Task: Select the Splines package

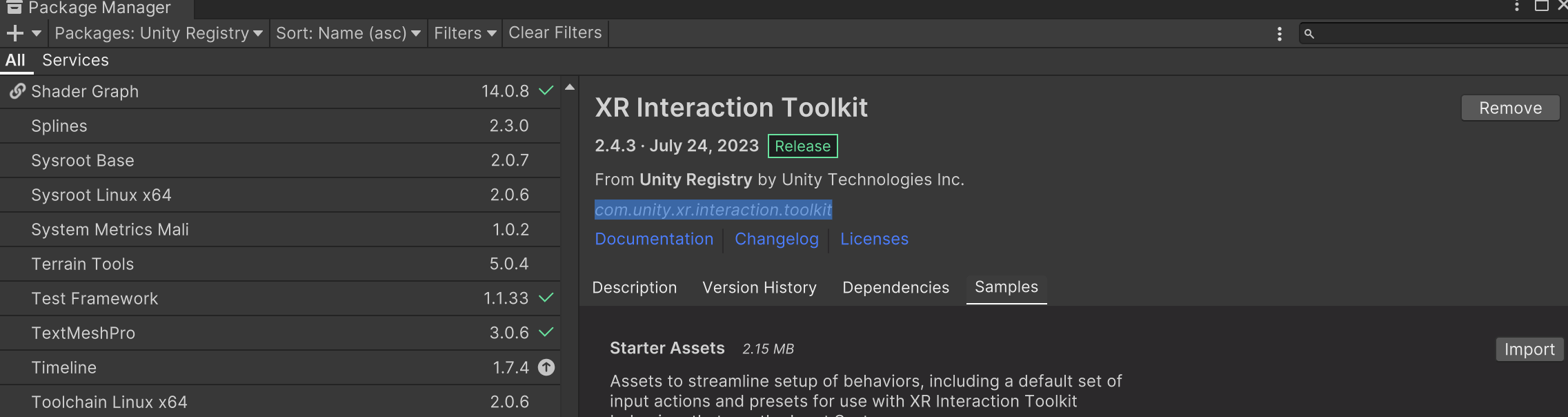Action: point(280,126)
